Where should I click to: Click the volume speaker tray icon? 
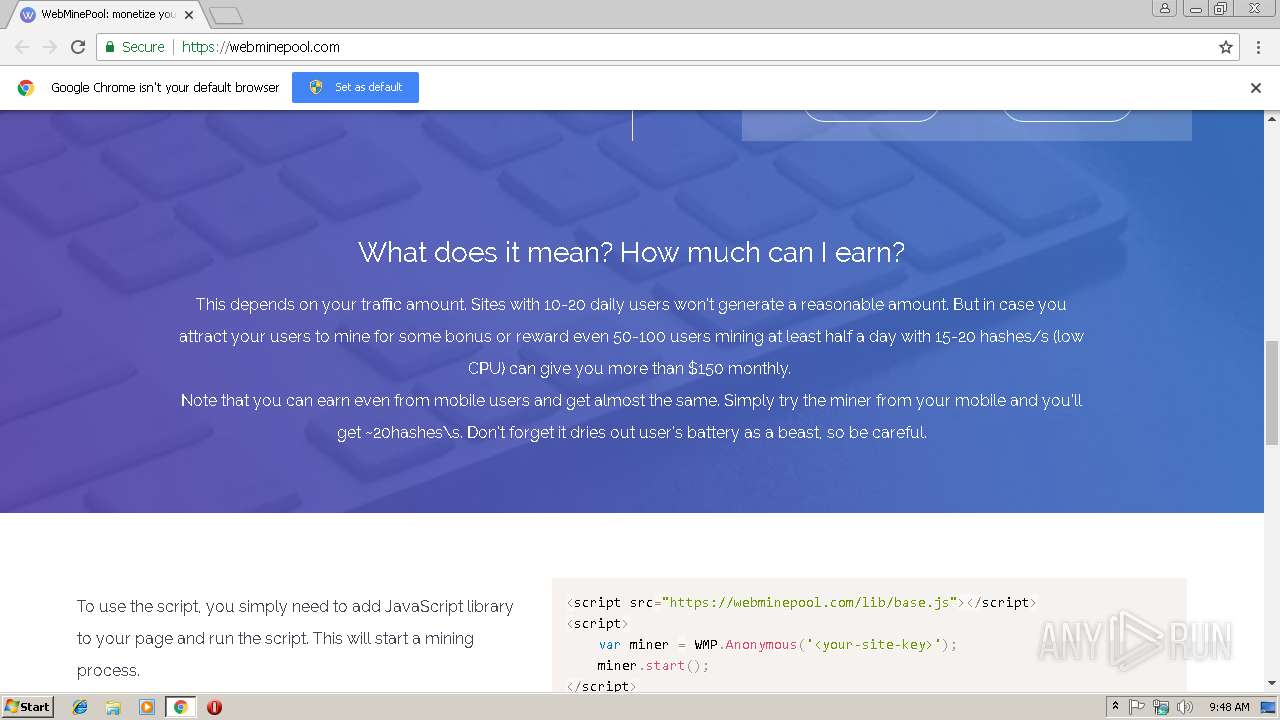pos(1185,707)
